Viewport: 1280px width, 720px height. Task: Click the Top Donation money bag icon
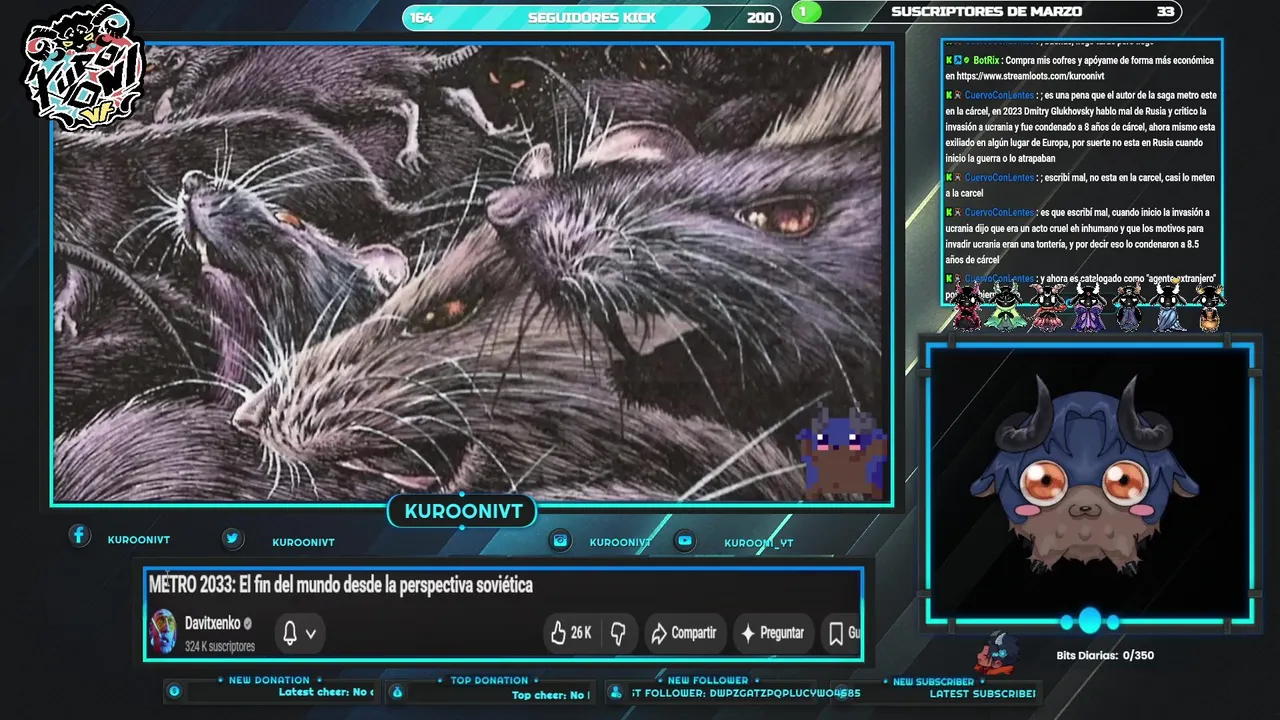coord(397,691)
